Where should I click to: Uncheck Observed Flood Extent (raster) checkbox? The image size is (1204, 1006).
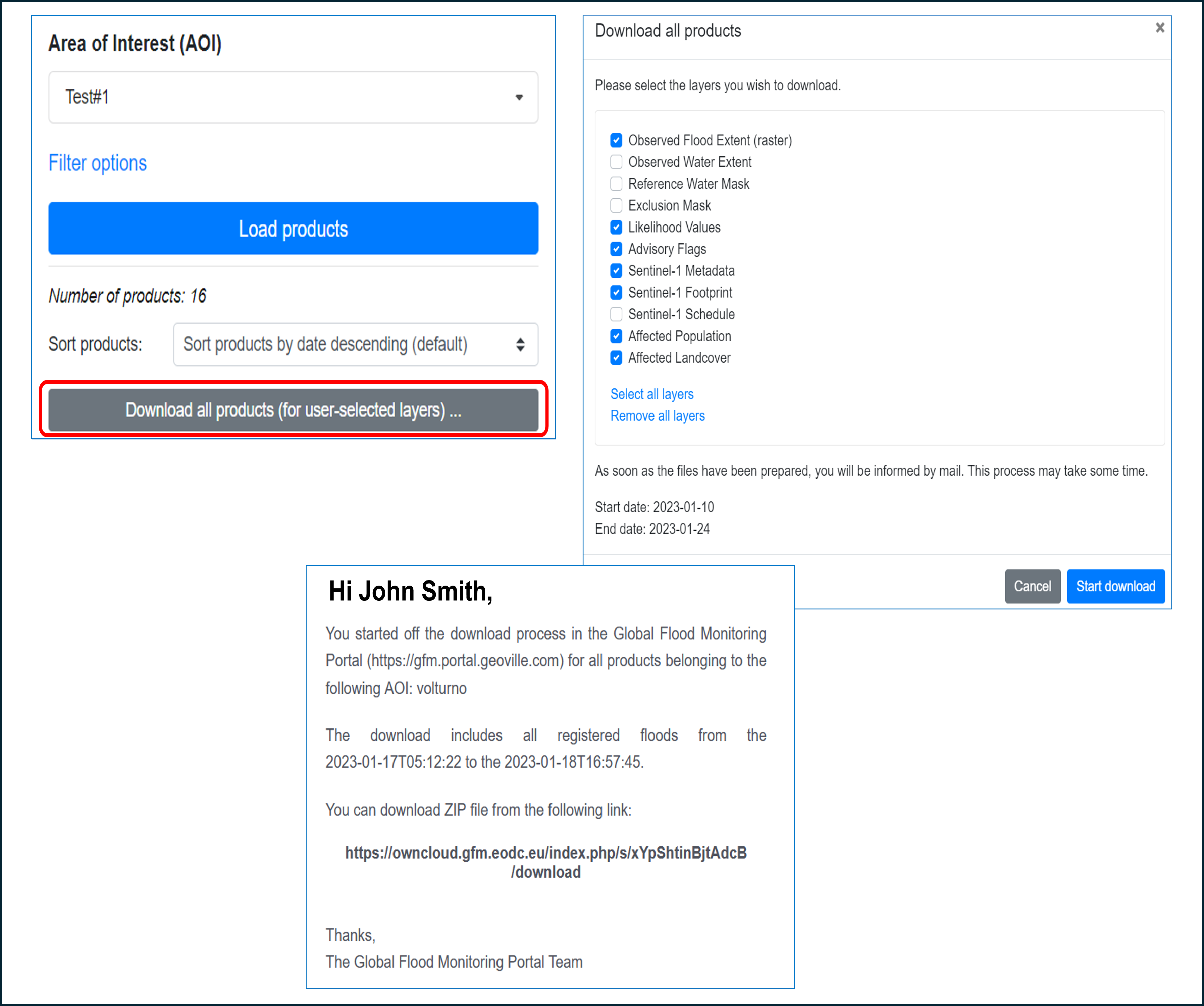pyautogui.click(x=616, y=141)
